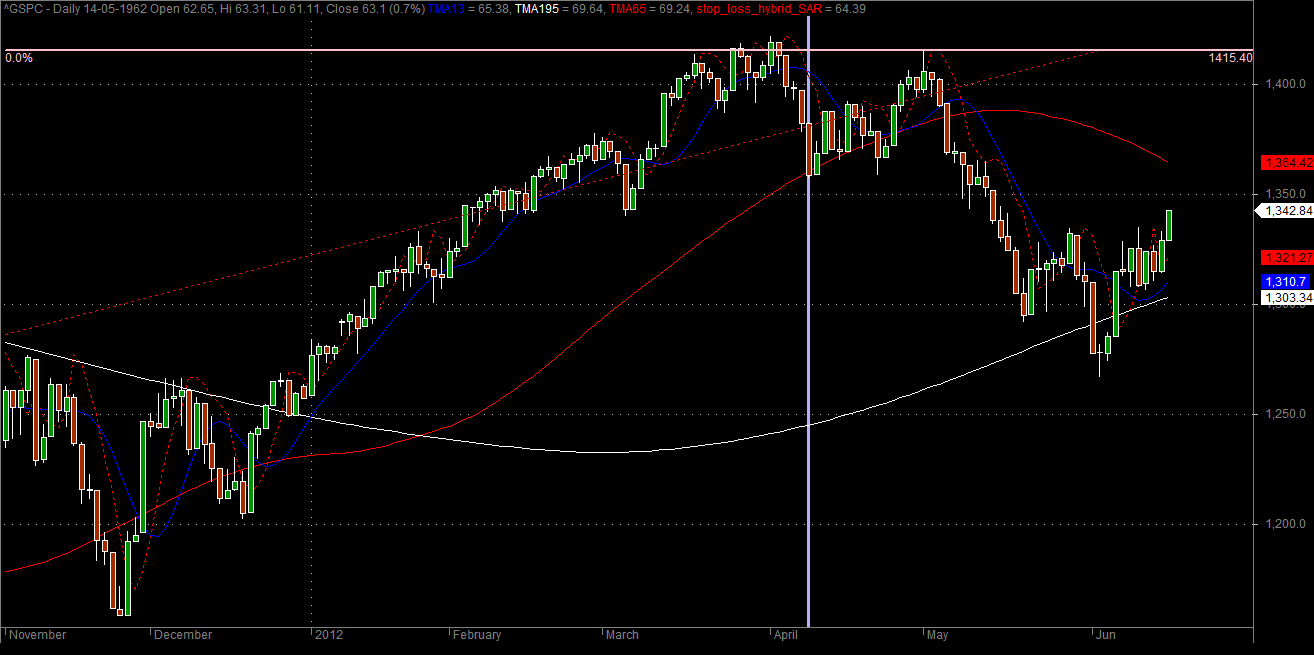Click the 1,400 price axis label
The width and height of the screenshot is (1314, 655).
[x=1277, y=86]
